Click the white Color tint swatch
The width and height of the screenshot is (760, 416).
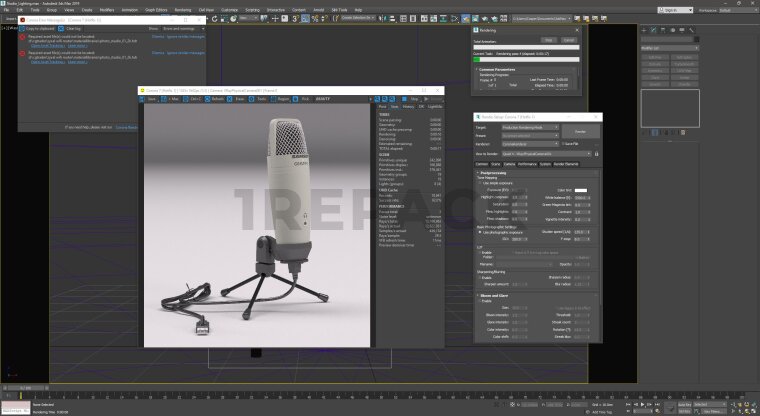pos(580,189)
